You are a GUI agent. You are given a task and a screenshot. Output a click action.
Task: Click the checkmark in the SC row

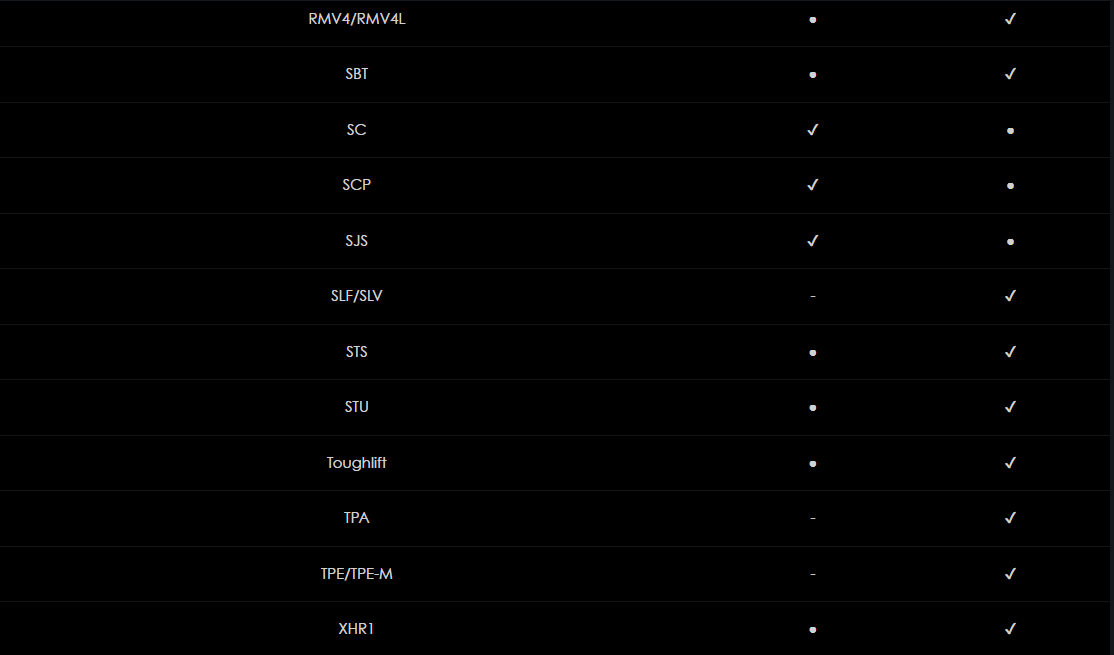click(x=813, y=130)
